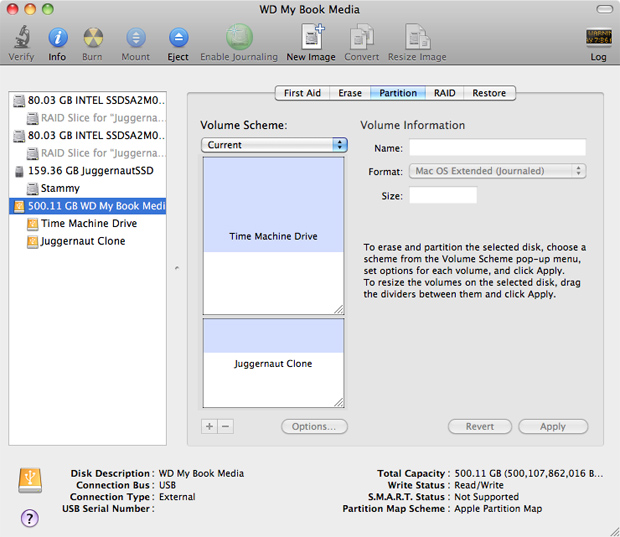Click the 'Apple Partition Map' value

[498, 509]
